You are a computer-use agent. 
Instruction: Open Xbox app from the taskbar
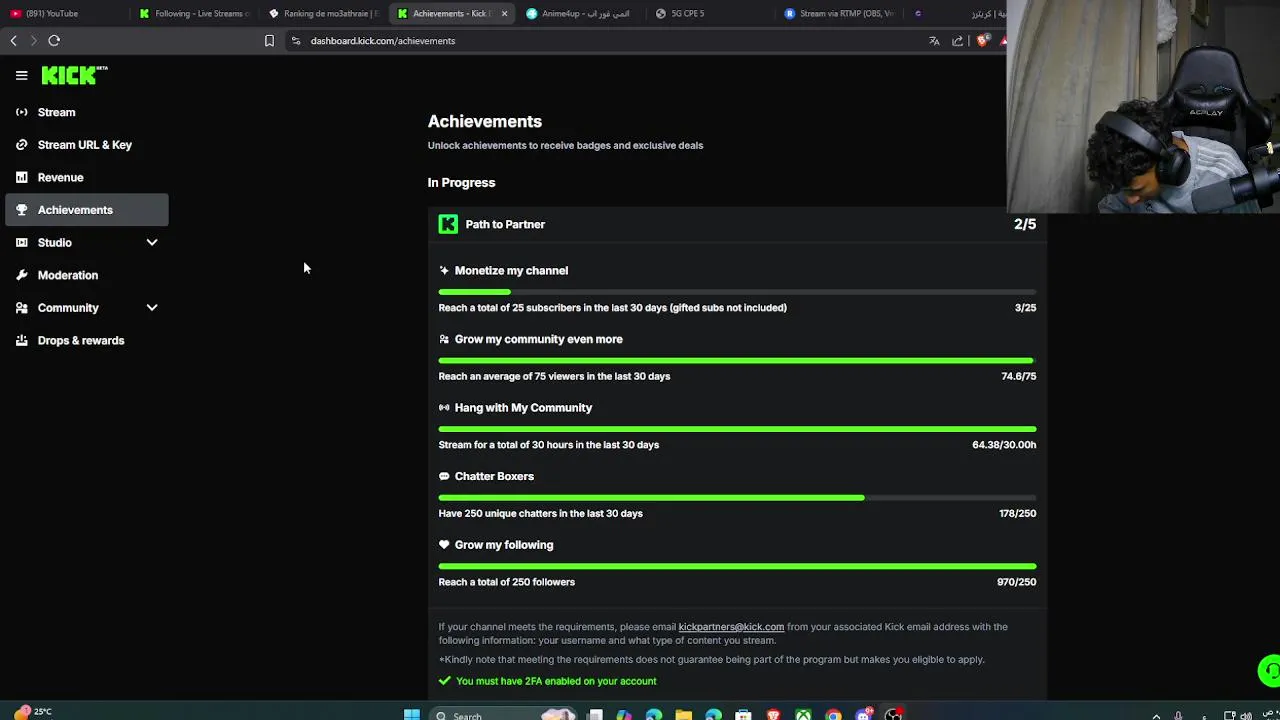(x=803, y=715)
